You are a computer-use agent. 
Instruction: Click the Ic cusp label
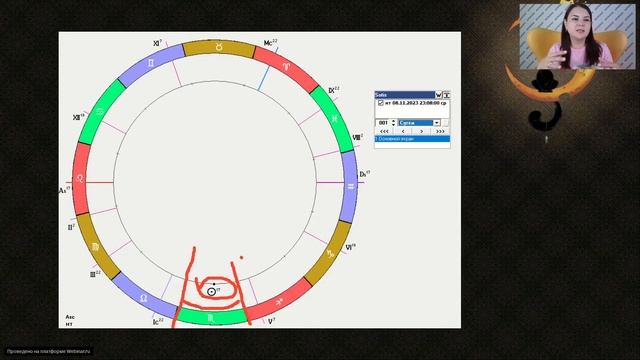pos(158,322)
